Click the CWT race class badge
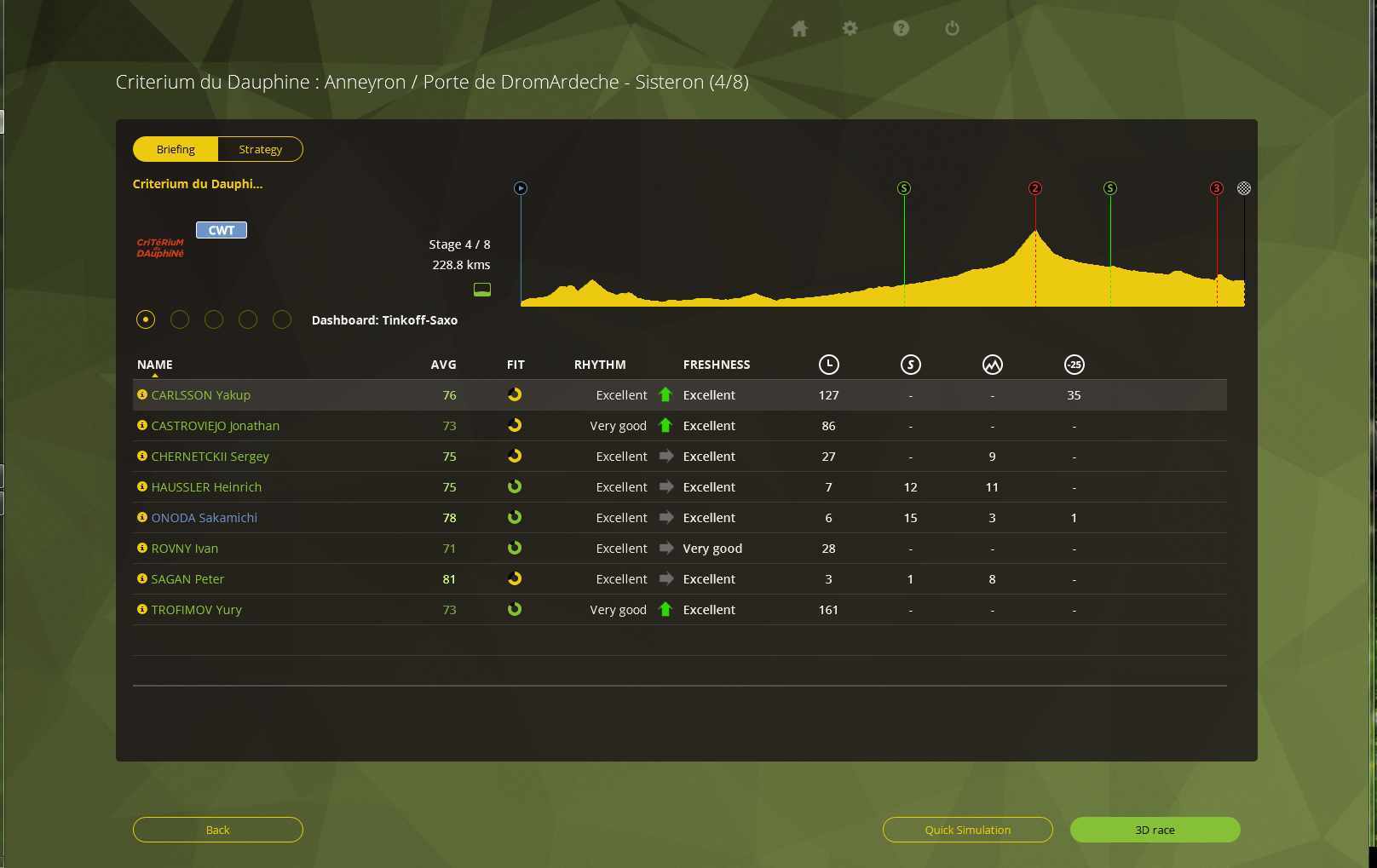The width and height of the screenshot is (1377, 868). pos(222,230)
